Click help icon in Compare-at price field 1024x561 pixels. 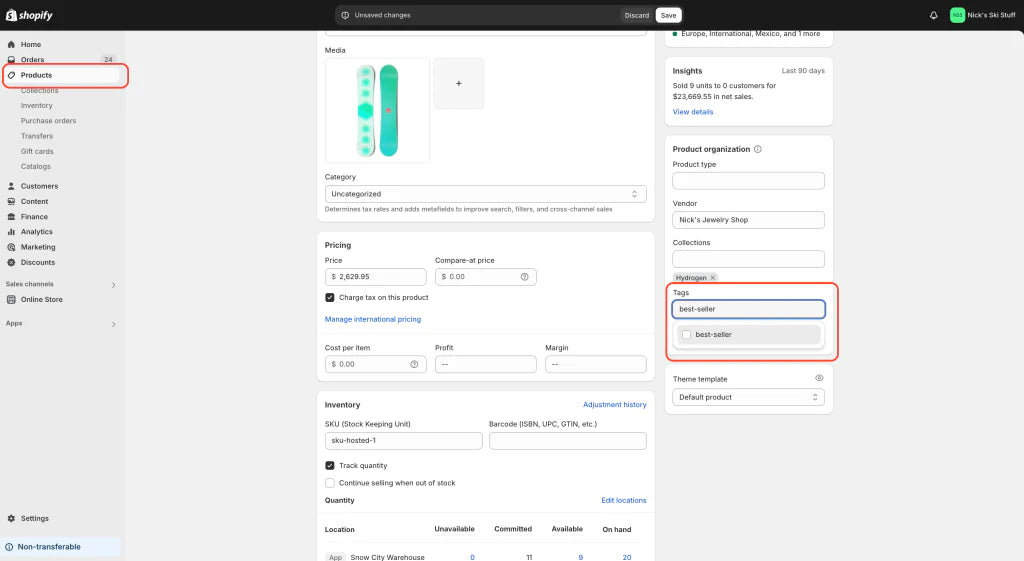pos(524,277)
